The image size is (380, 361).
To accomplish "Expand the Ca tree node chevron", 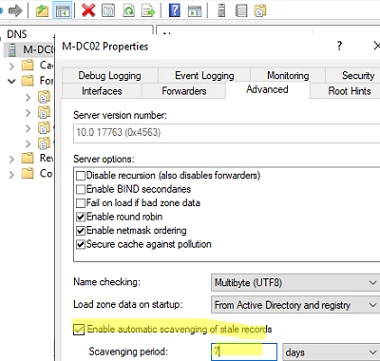I will [12, 66].
